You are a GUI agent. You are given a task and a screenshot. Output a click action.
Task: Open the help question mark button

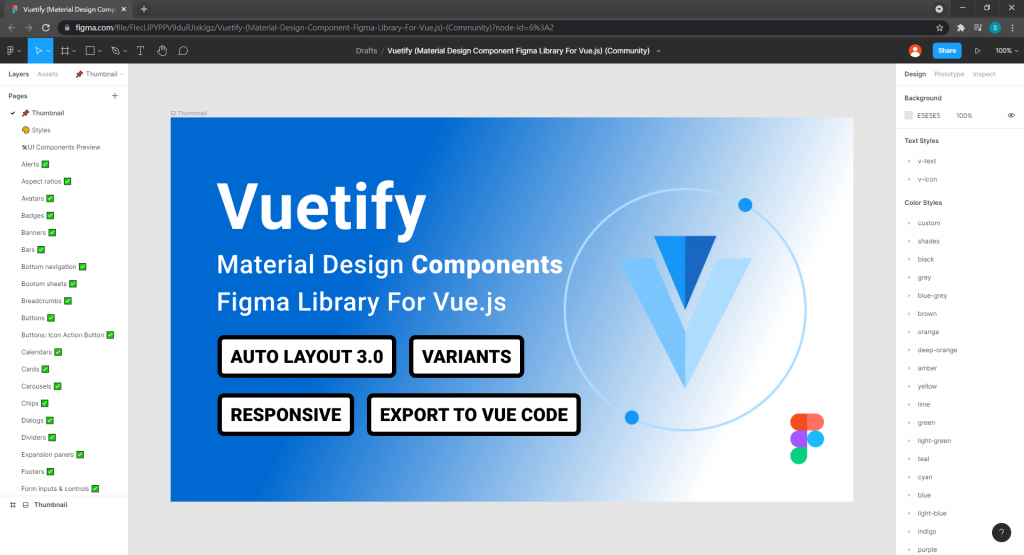click(1001, 532)
